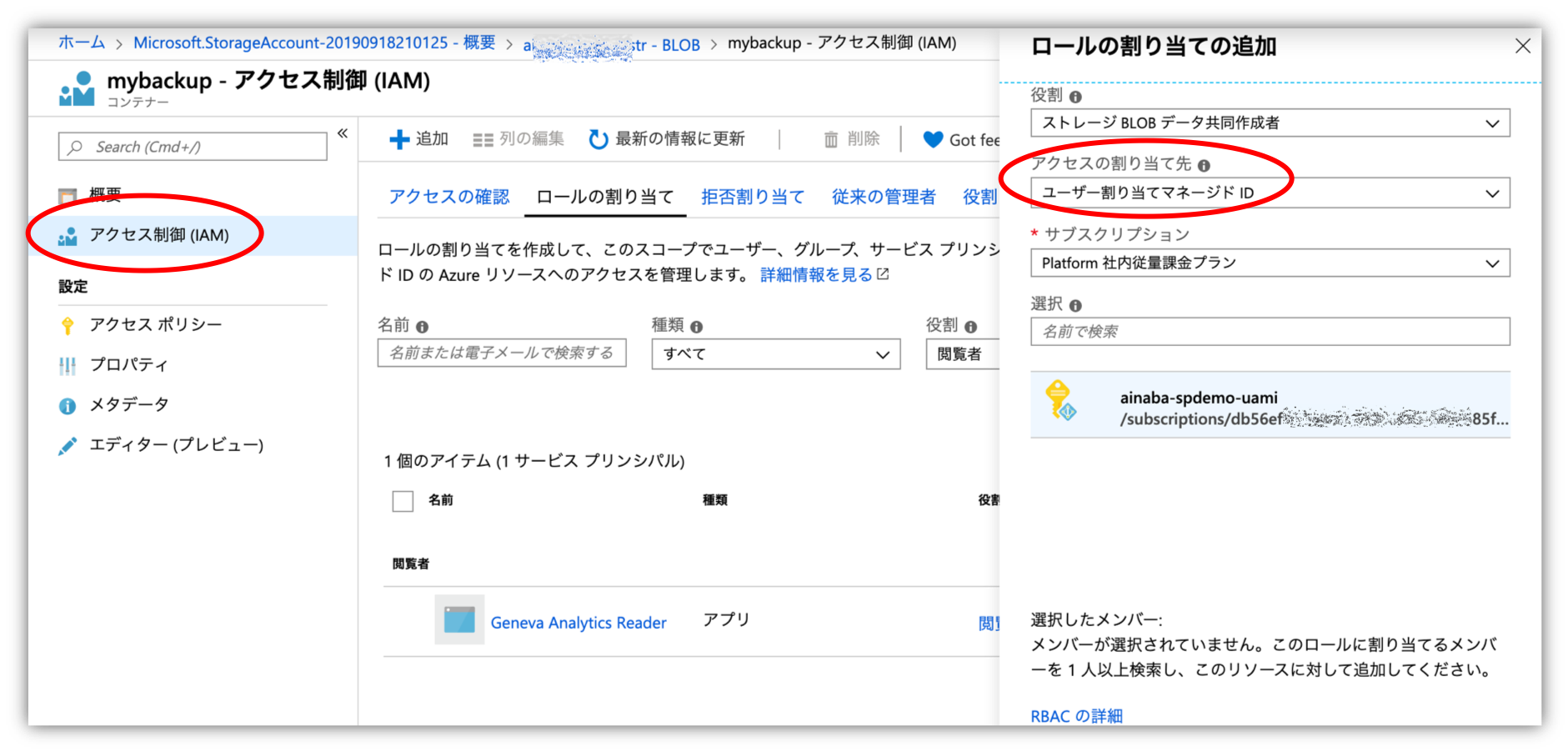Select the ainaba-spdemo-uami identity entry
The width and height of the screenshot is (1568, 752).
coord(1270,405)
